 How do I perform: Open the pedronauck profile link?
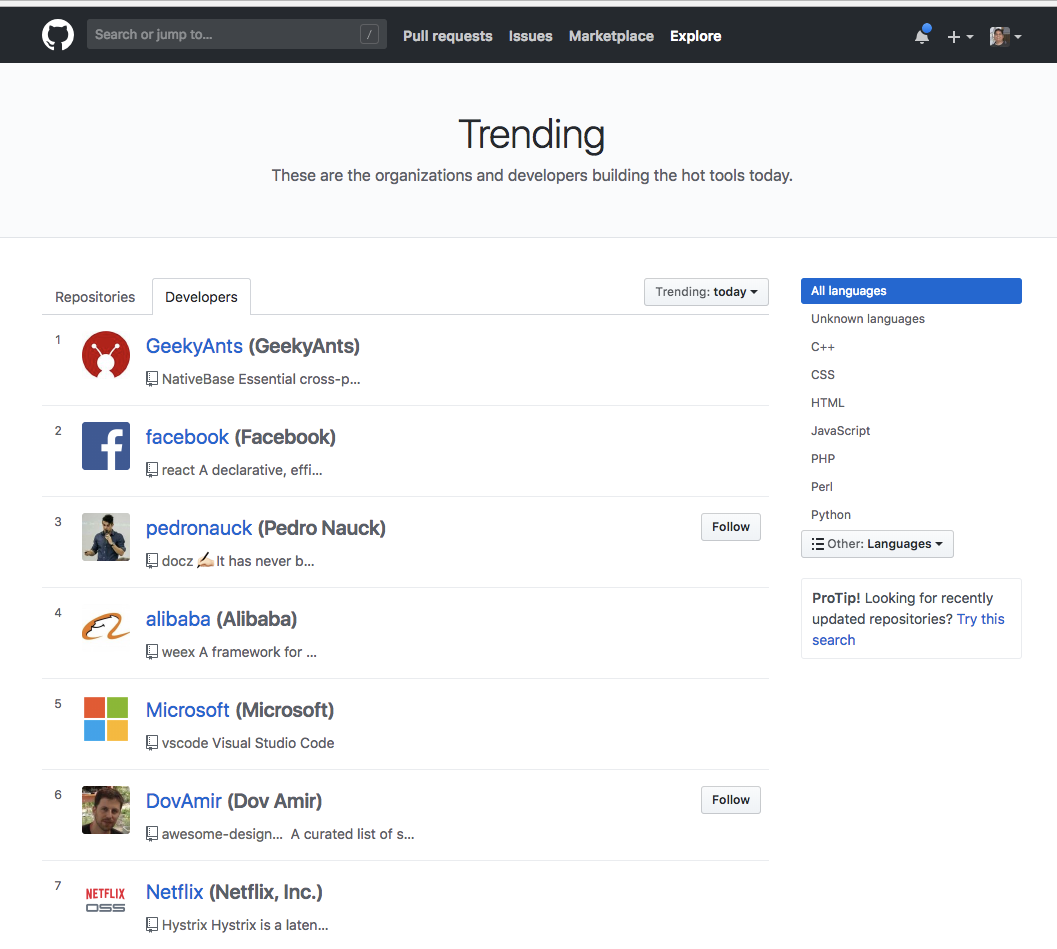pyautogui.click(x=199, y=528)
